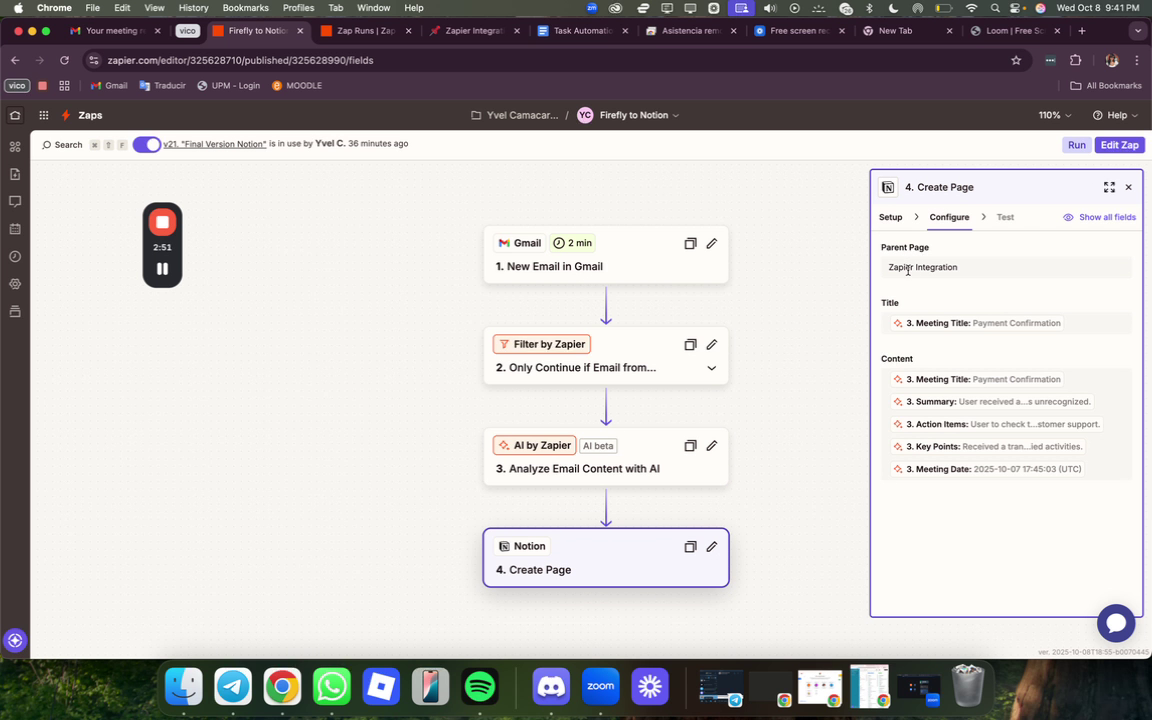Click the Search button in toolbar
Screen dimensions: 1152x720
(62, 145)
